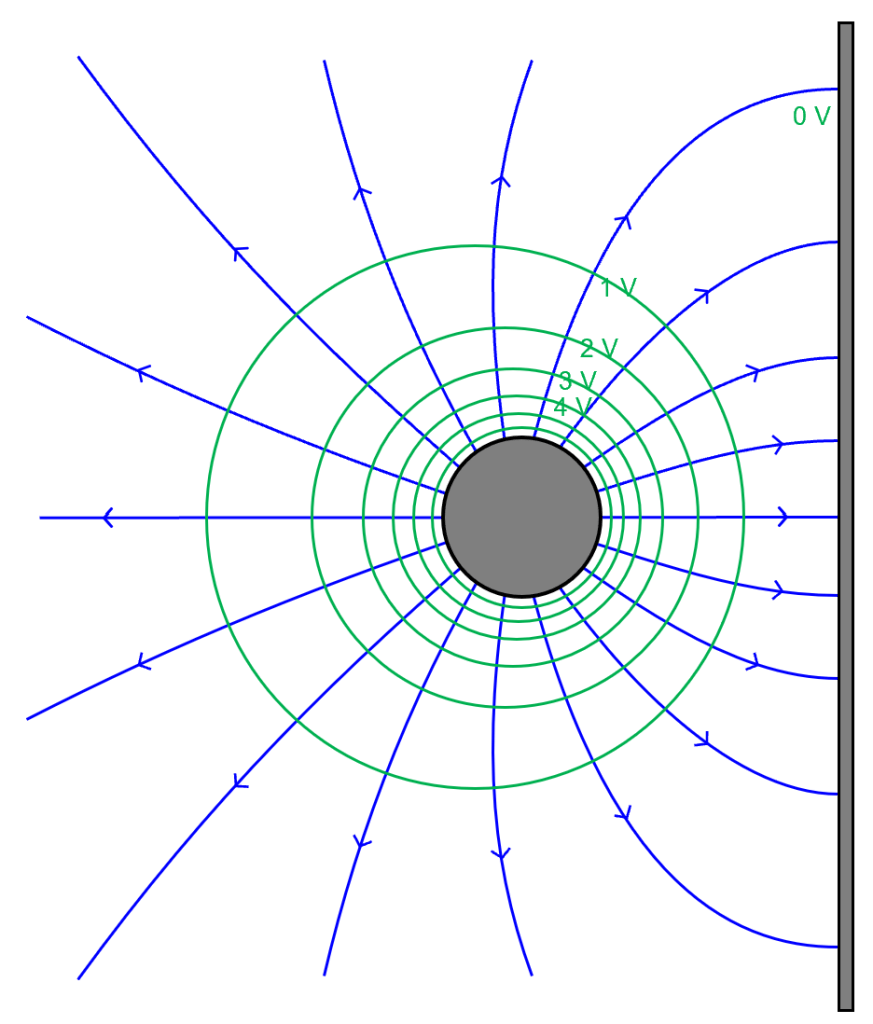Click arrowhead on downward field line below sphere
873x1024 pixels.
[x=500, y=854]
